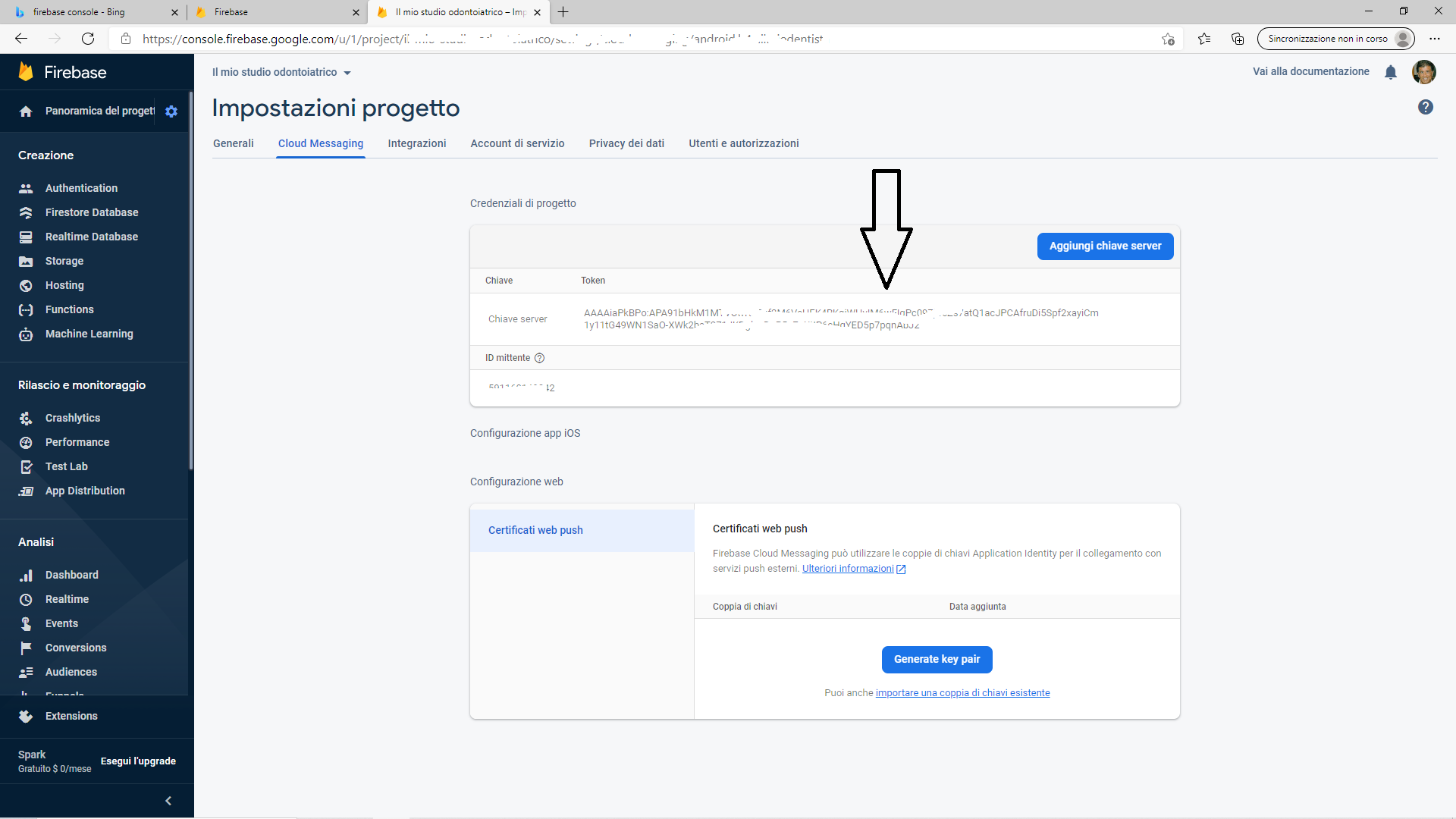Viewport: 1456px width, 819px height.
Task: Open the Authentication section
Action: pos(81,188)
